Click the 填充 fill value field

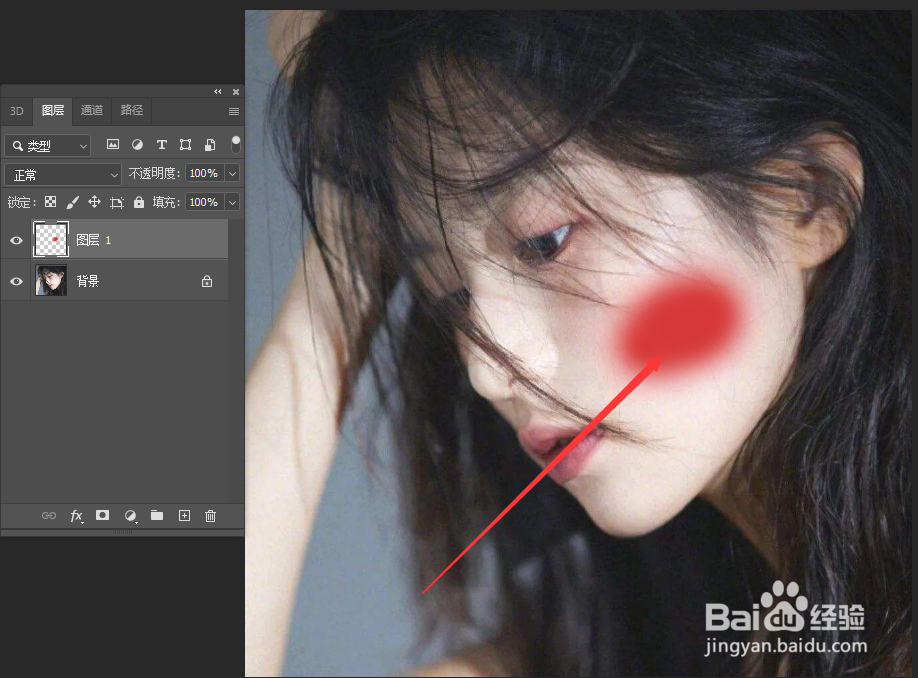point(204,202)
